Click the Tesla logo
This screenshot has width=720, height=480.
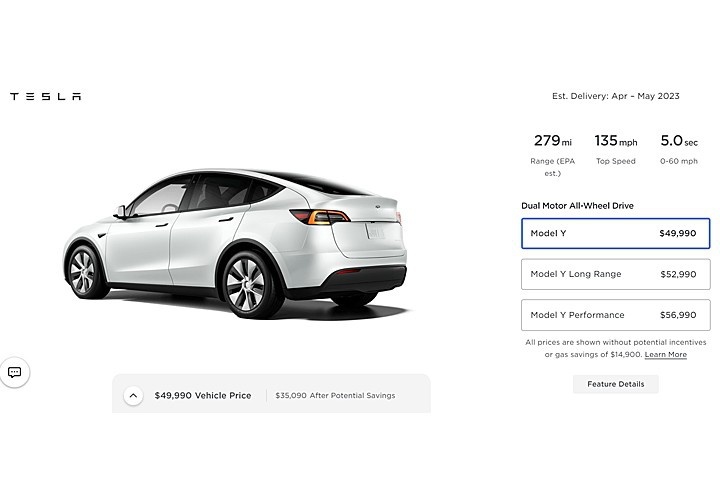45,96
